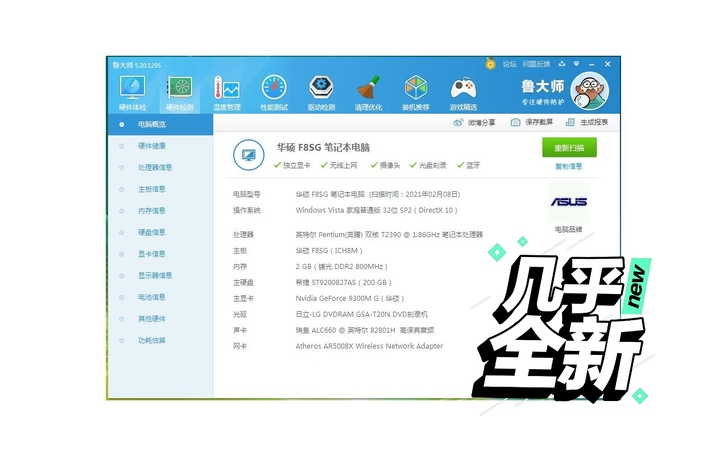Click the ASUS brand logo
Image resolution: width=728 pixels, height=455 pixels.
coord(569,202)
